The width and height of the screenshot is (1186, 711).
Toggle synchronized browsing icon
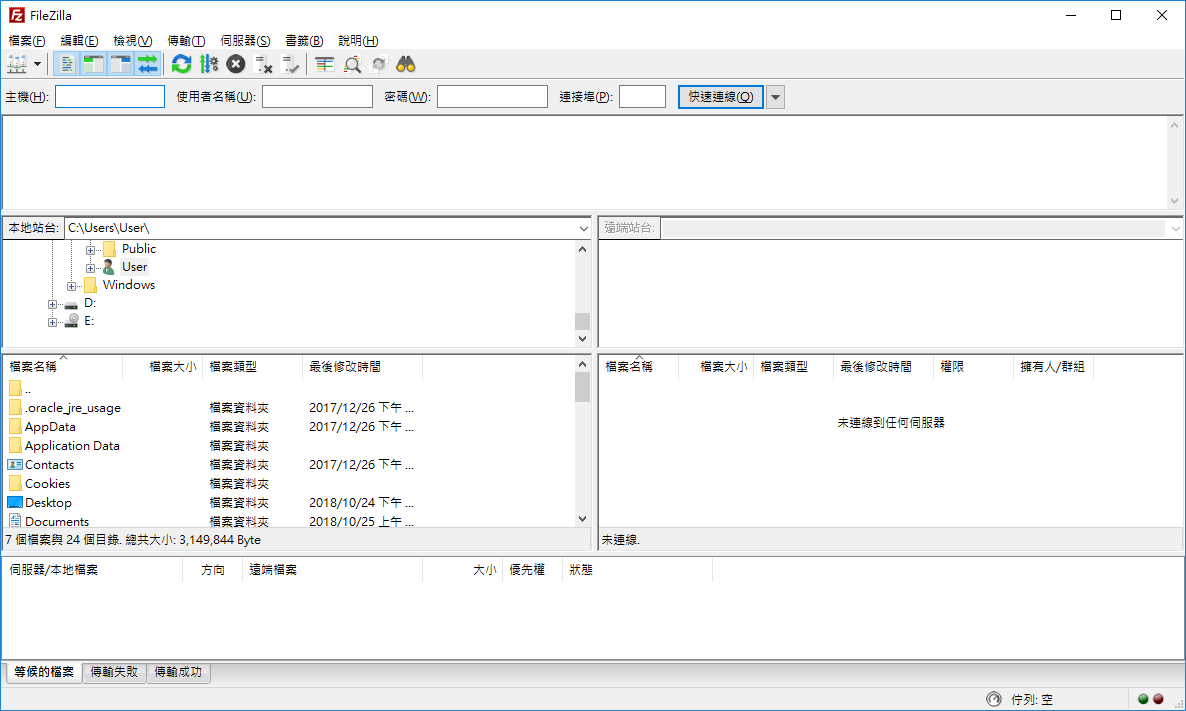[379, 64]
